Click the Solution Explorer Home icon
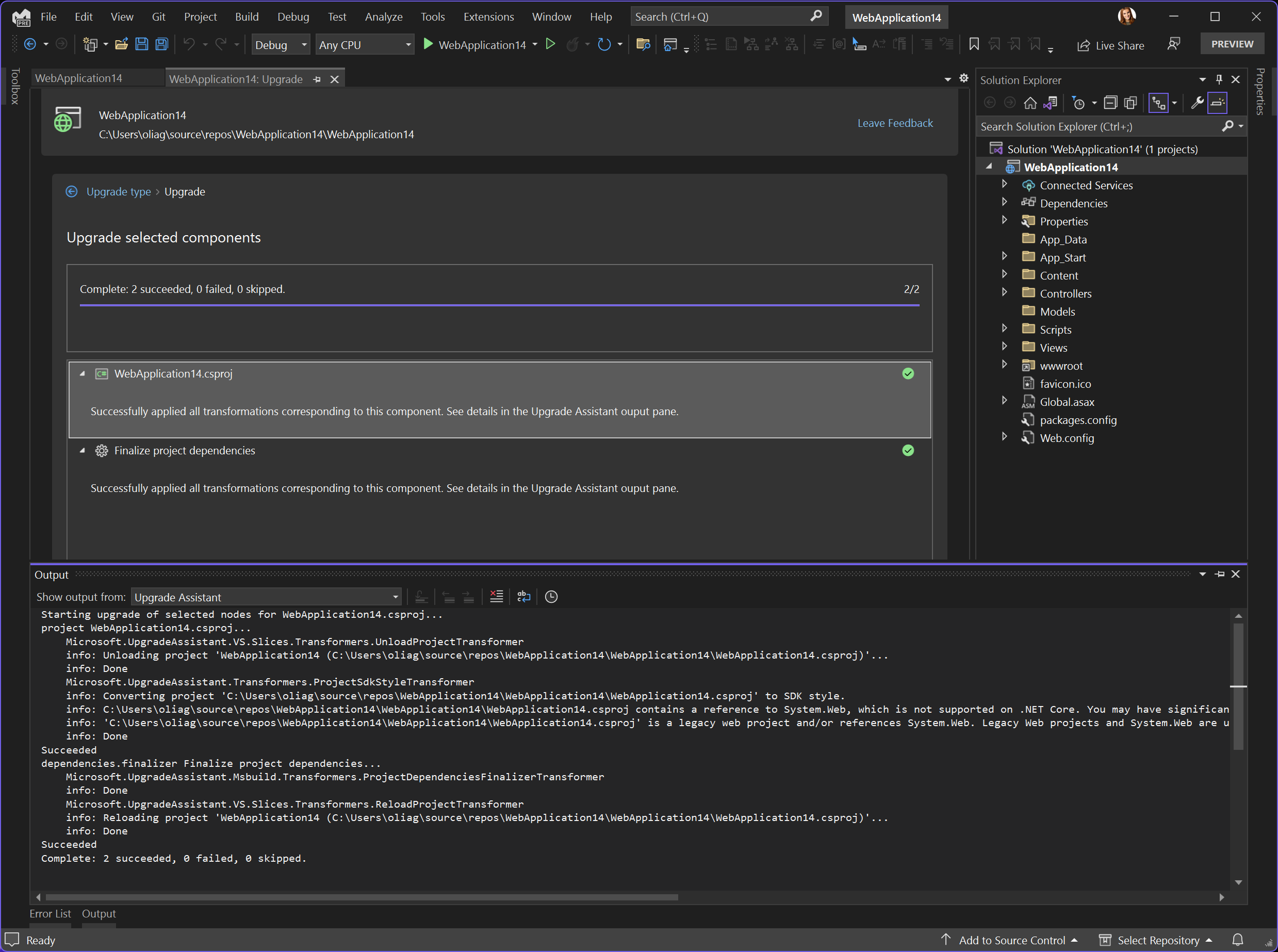Screen dimensions: 1278x952 pos(1030,103)
